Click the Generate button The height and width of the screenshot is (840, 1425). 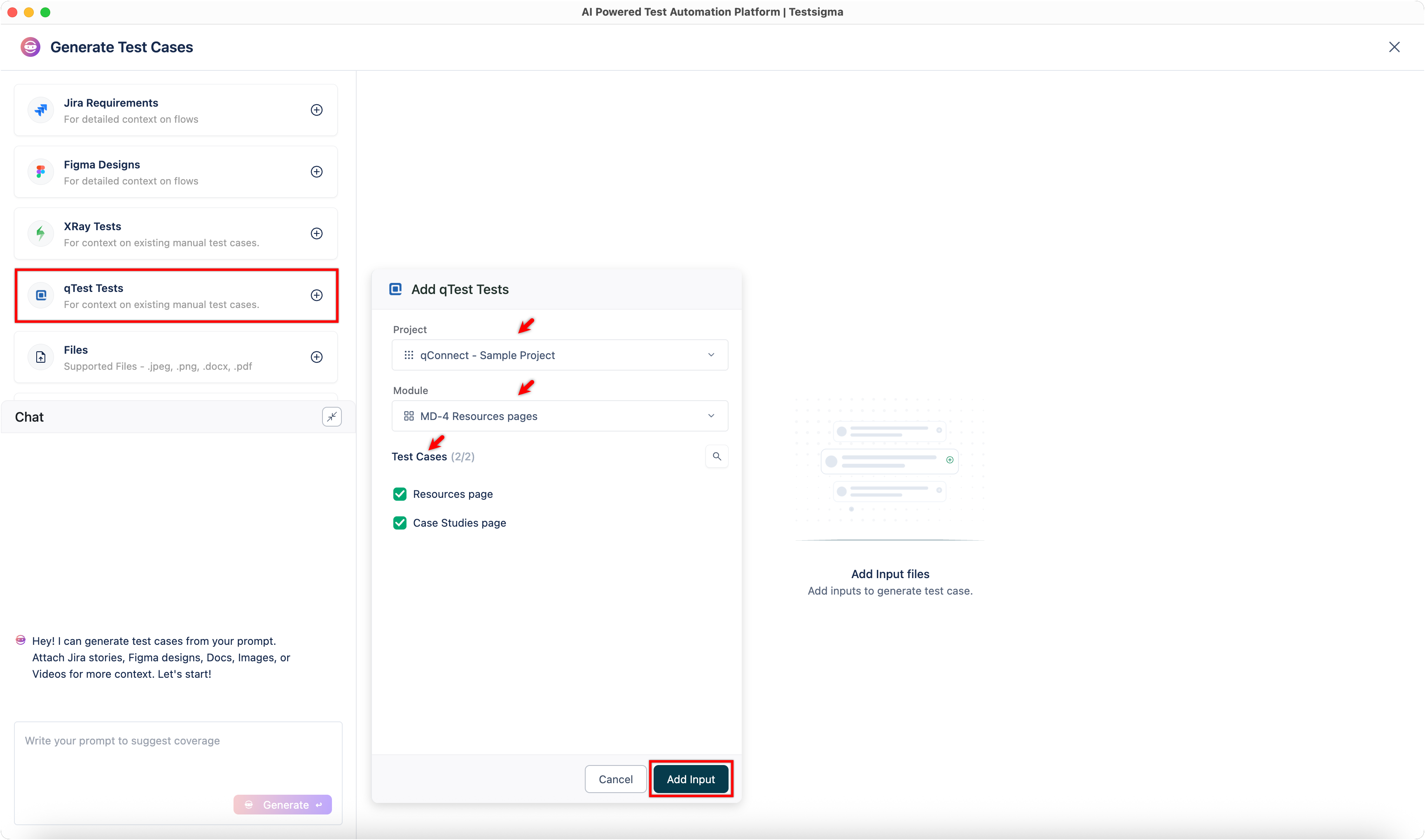[283, 804]
